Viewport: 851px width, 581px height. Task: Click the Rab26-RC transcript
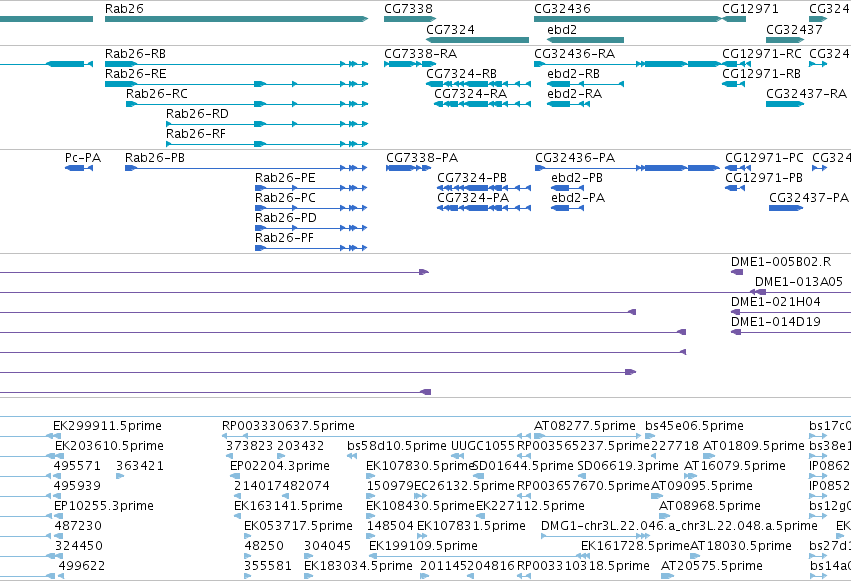click(x=247, y=104)
